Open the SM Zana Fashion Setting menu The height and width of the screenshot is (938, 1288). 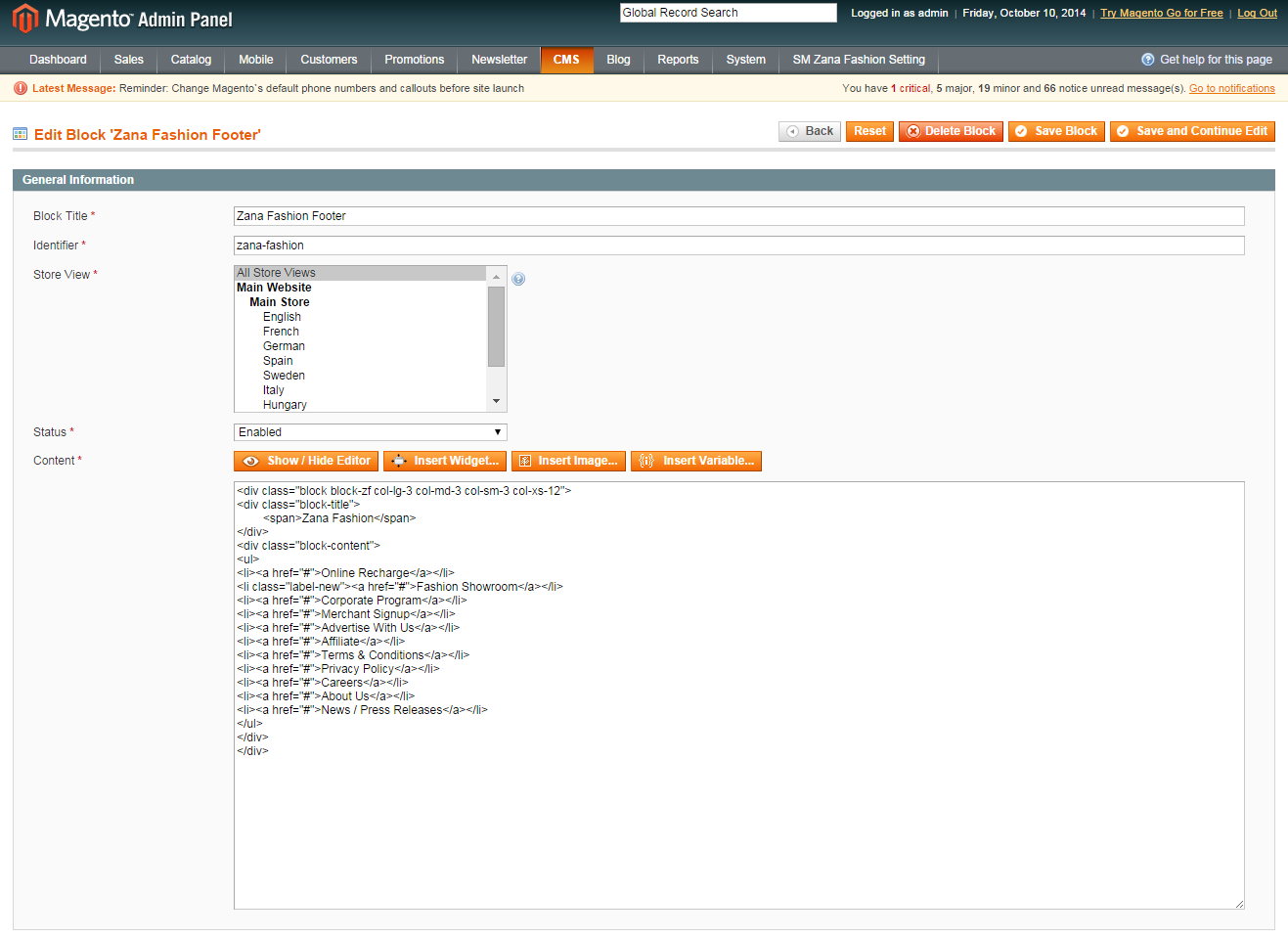(859, 60)
